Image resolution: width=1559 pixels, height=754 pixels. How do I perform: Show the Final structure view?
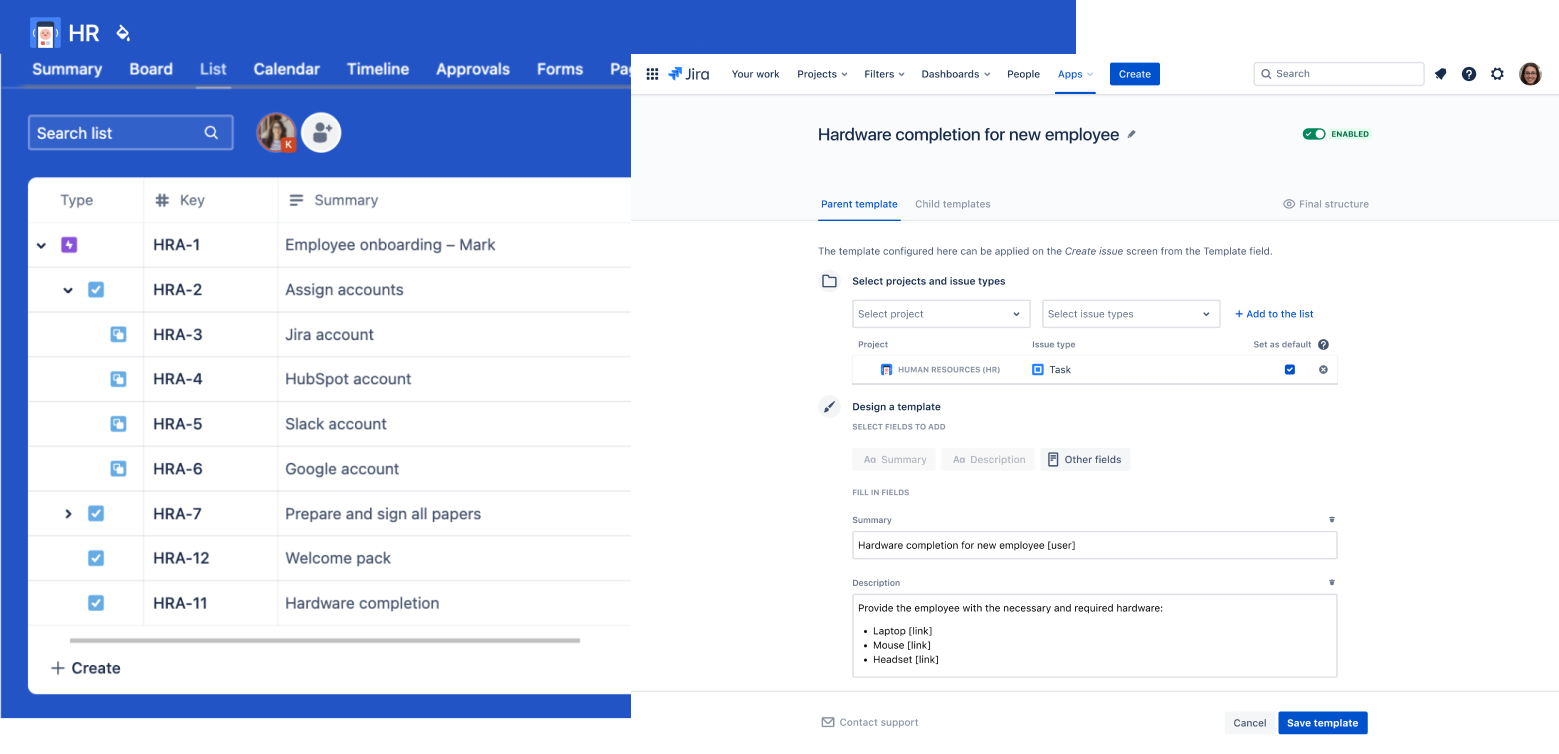point(1325,204)
